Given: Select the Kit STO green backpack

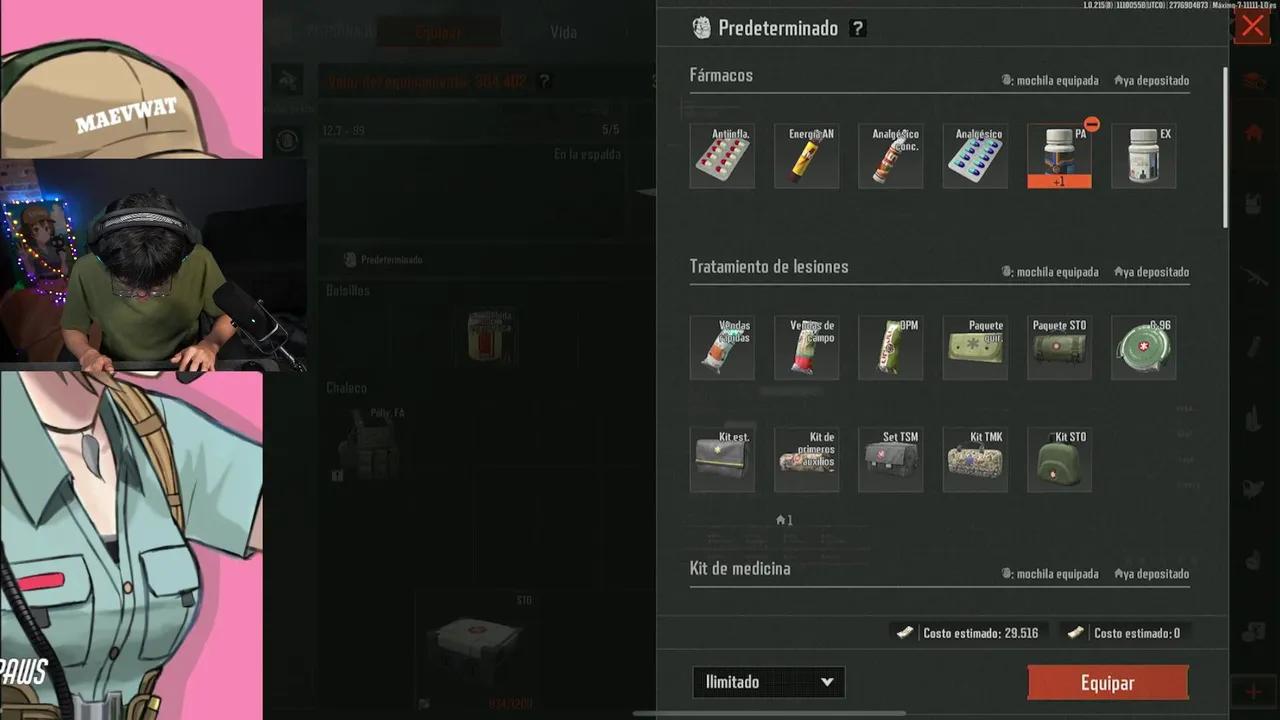Looking at the screenshot, I should pos(1059,459).
